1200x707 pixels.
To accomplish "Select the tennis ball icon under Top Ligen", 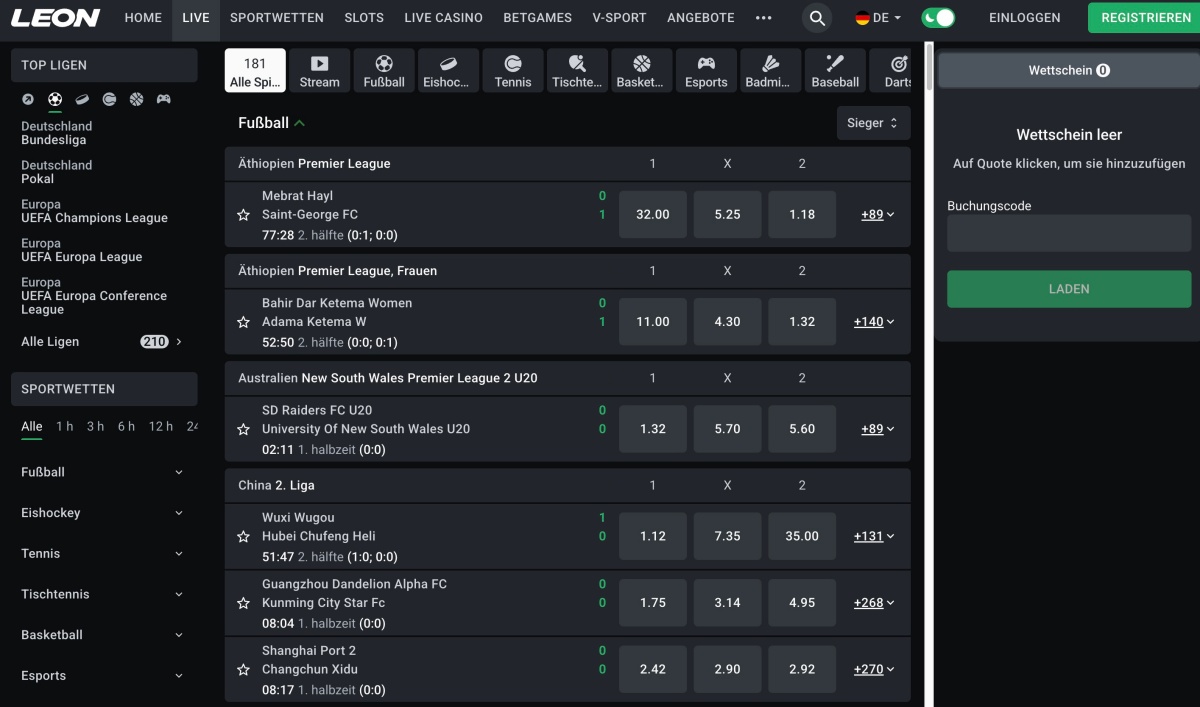I will pos(109,99).
